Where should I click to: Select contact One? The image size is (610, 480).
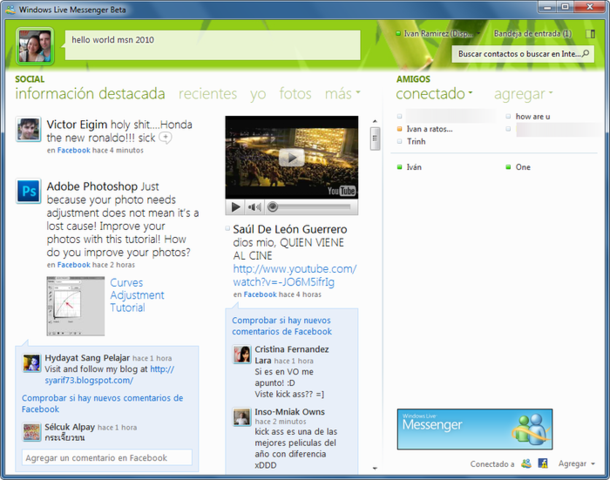[523, 167]
